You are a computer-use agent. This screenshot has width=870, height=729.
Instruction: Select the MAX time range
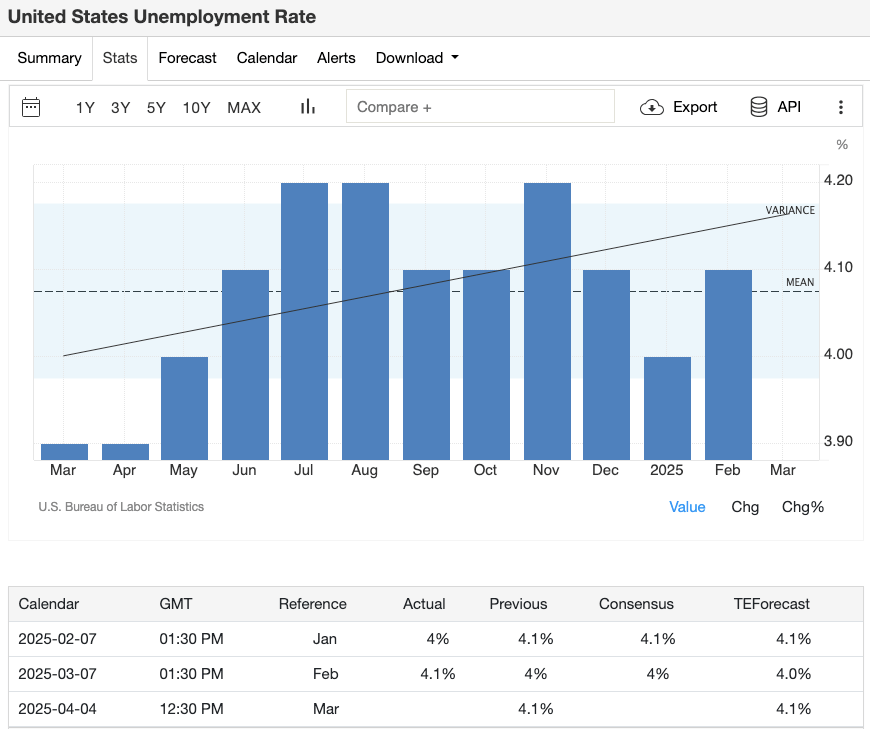click(243, 107)
